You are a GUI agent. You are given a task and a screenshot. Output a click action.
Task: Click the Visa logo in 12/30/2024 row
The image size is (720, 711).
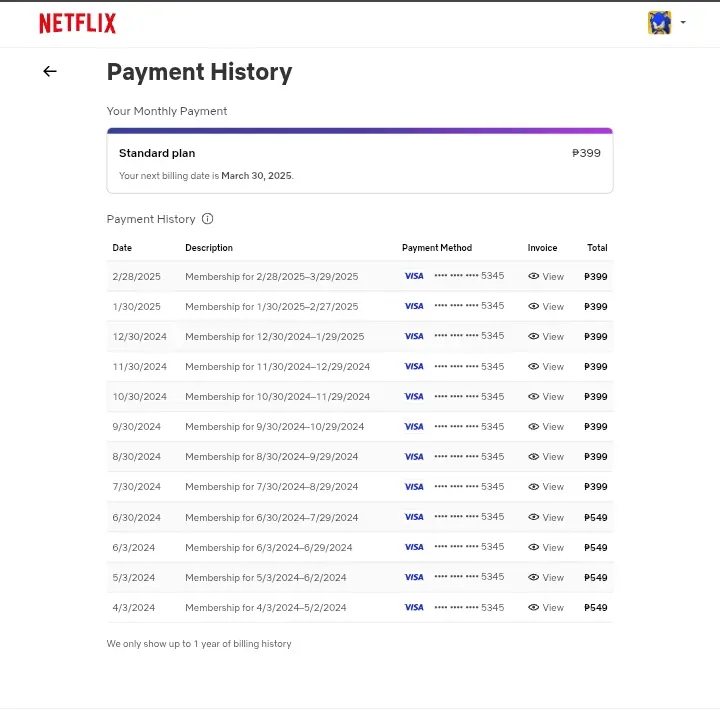pyautogui.click(x=414, y=336)
